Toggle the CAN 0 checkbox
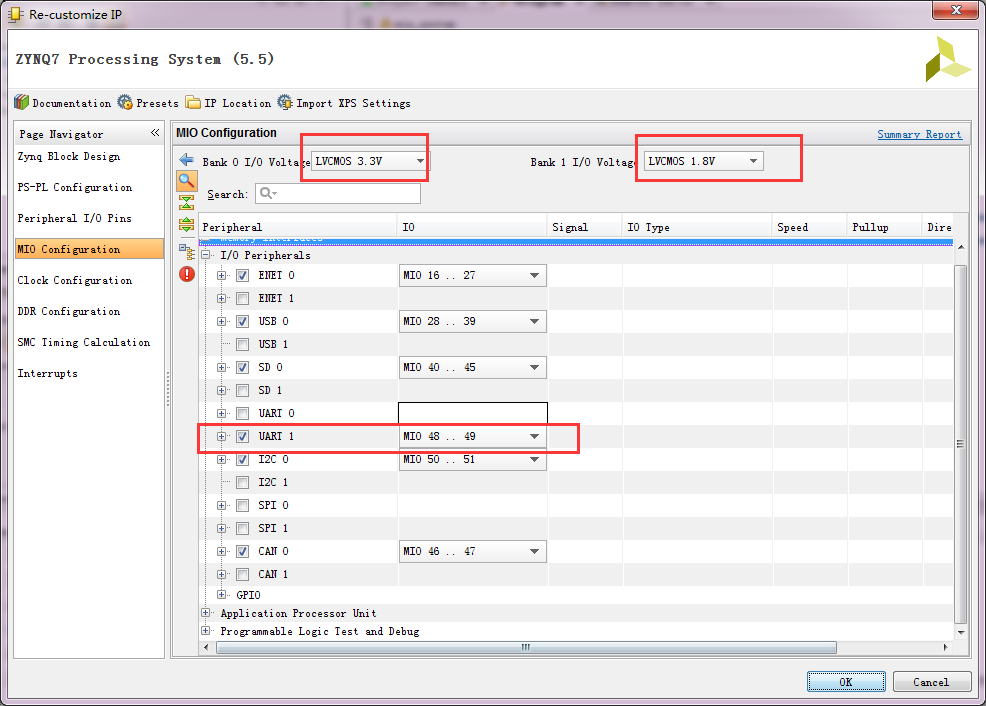Viewport: 986px width, 706px height. click(x=242, y=551)
